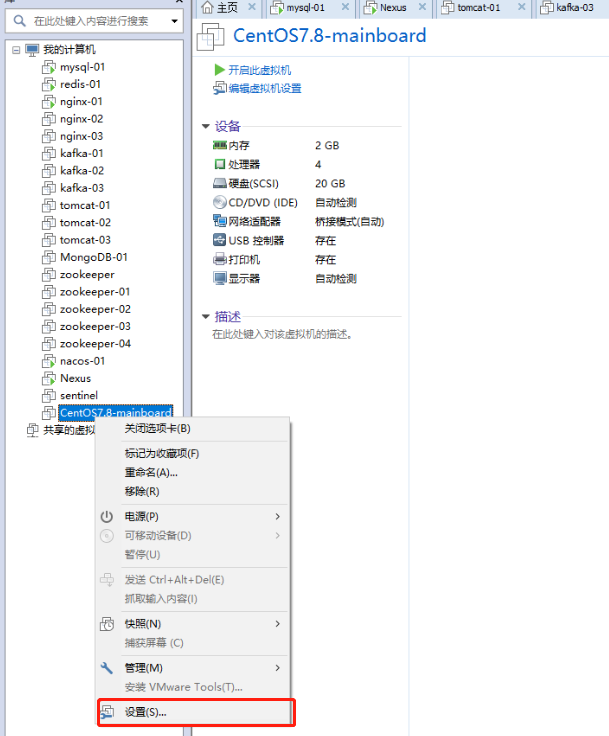Select tomcat-03 in the library tree
Image resolution: width=609 pixels, height=736 pixels.
click(85, 240)
